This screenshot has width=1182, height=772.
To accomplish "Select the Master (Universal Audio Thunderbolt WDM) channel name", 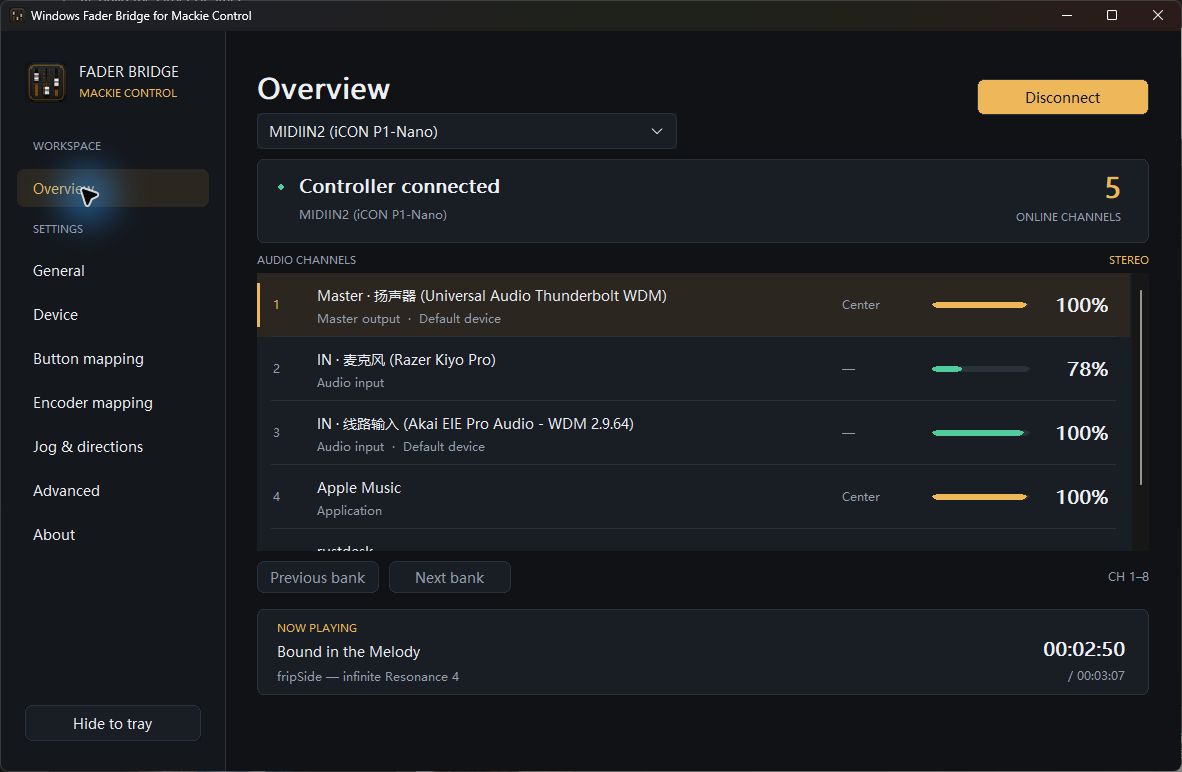I will [492, 296].
